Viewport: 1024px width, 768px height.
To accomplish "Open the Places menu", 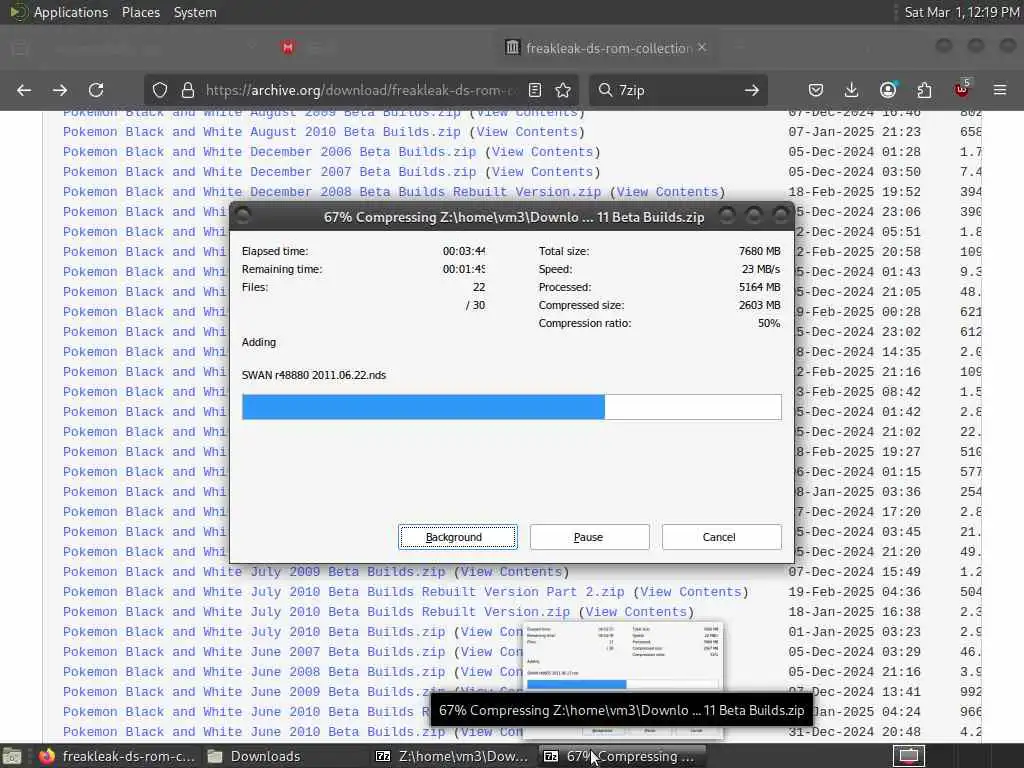I will (140, 12).
